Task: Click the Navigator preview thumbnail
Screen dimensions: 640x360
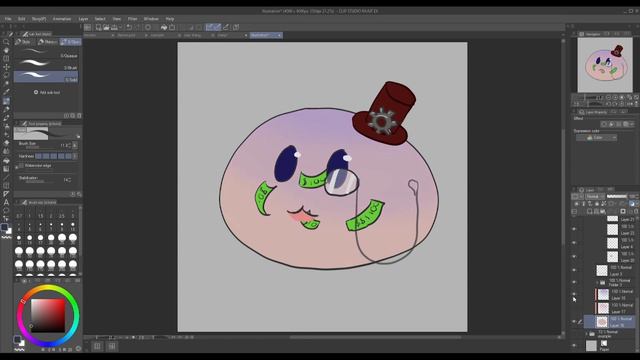Action: (x=605, y=65)
